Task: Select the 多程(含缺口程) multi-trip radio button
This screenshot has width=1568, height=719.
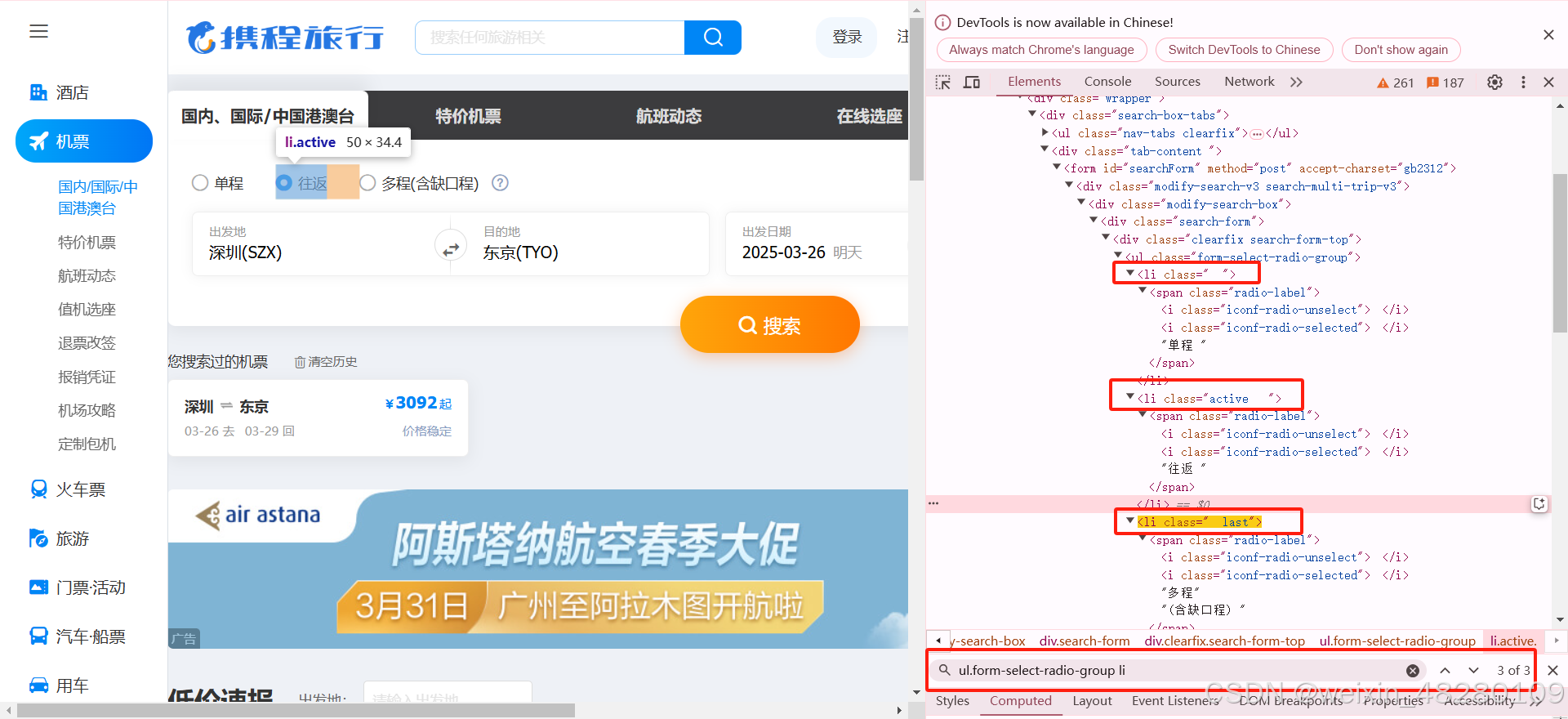Action: click(x=367, y=183)
